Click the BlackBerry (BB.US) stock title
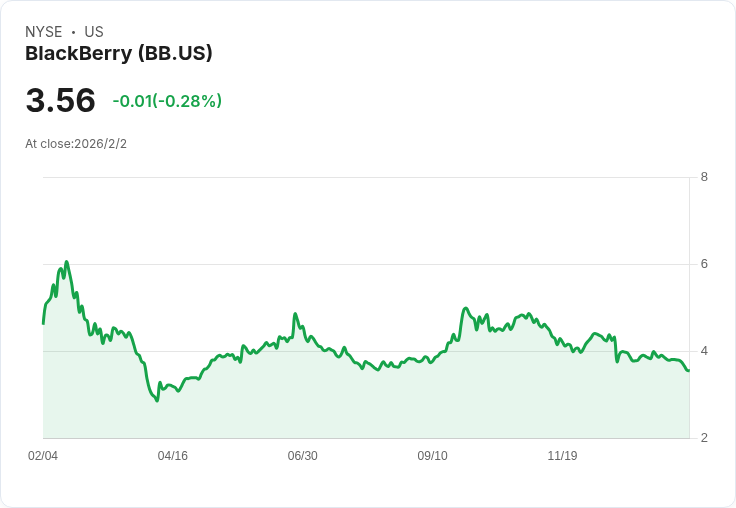Viewport: 736px width, 508px height. pyautogui.click(x=119, y=53)
